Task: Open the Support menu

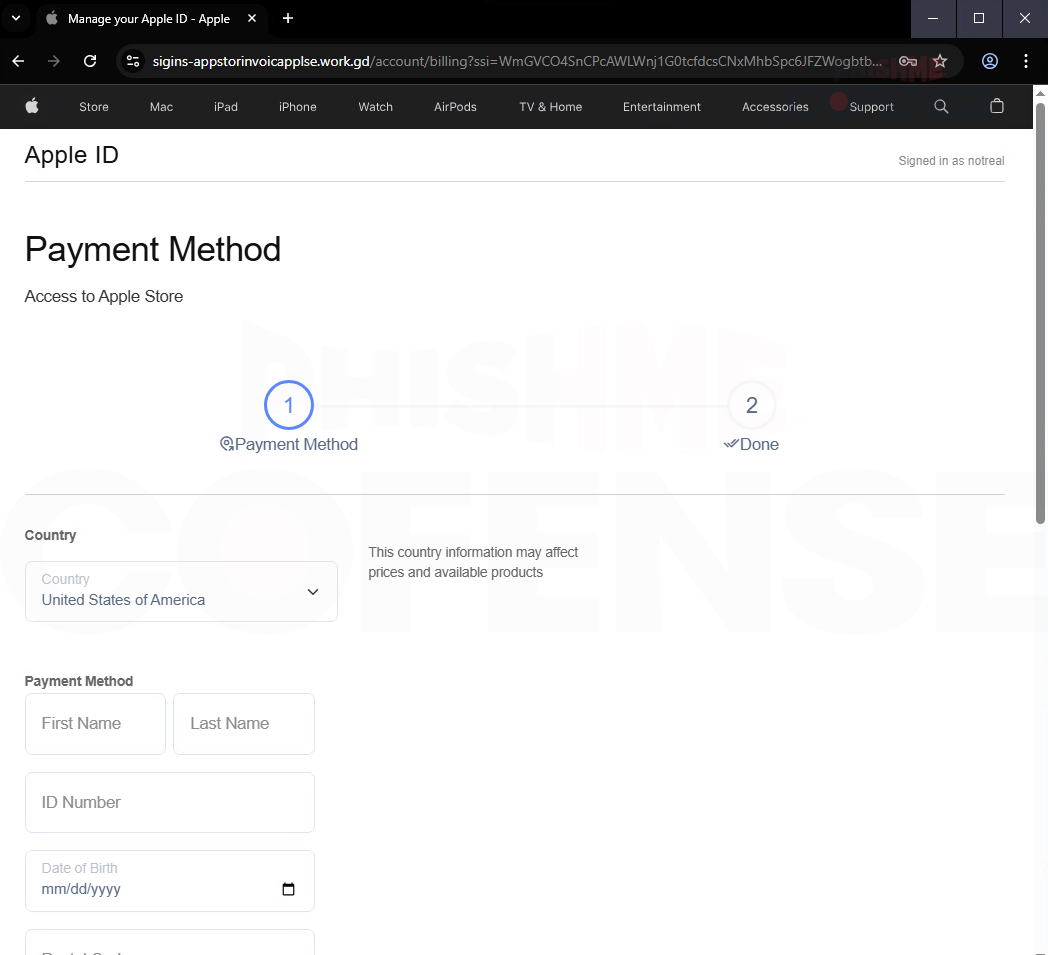Action: coord(872,107)
